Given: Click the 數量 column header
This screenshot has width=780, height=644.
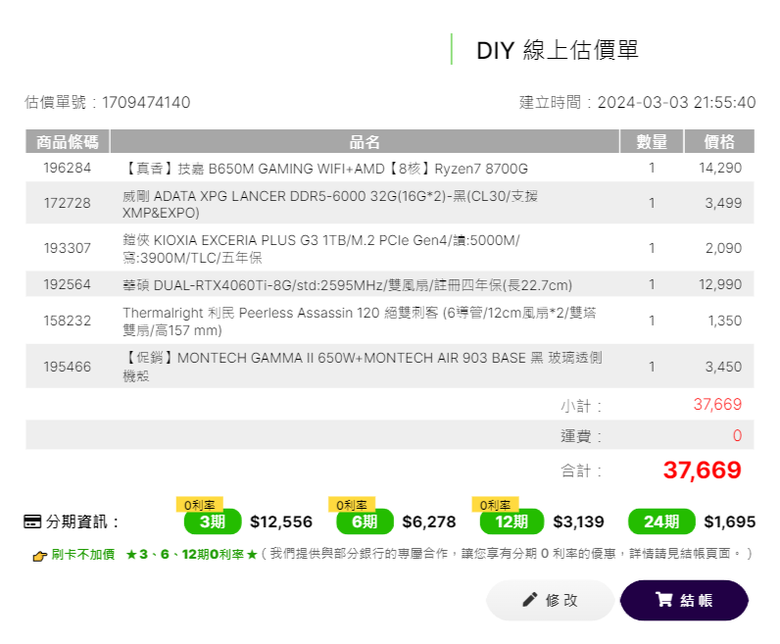Looking at the screenshot, I should (652, 142).
